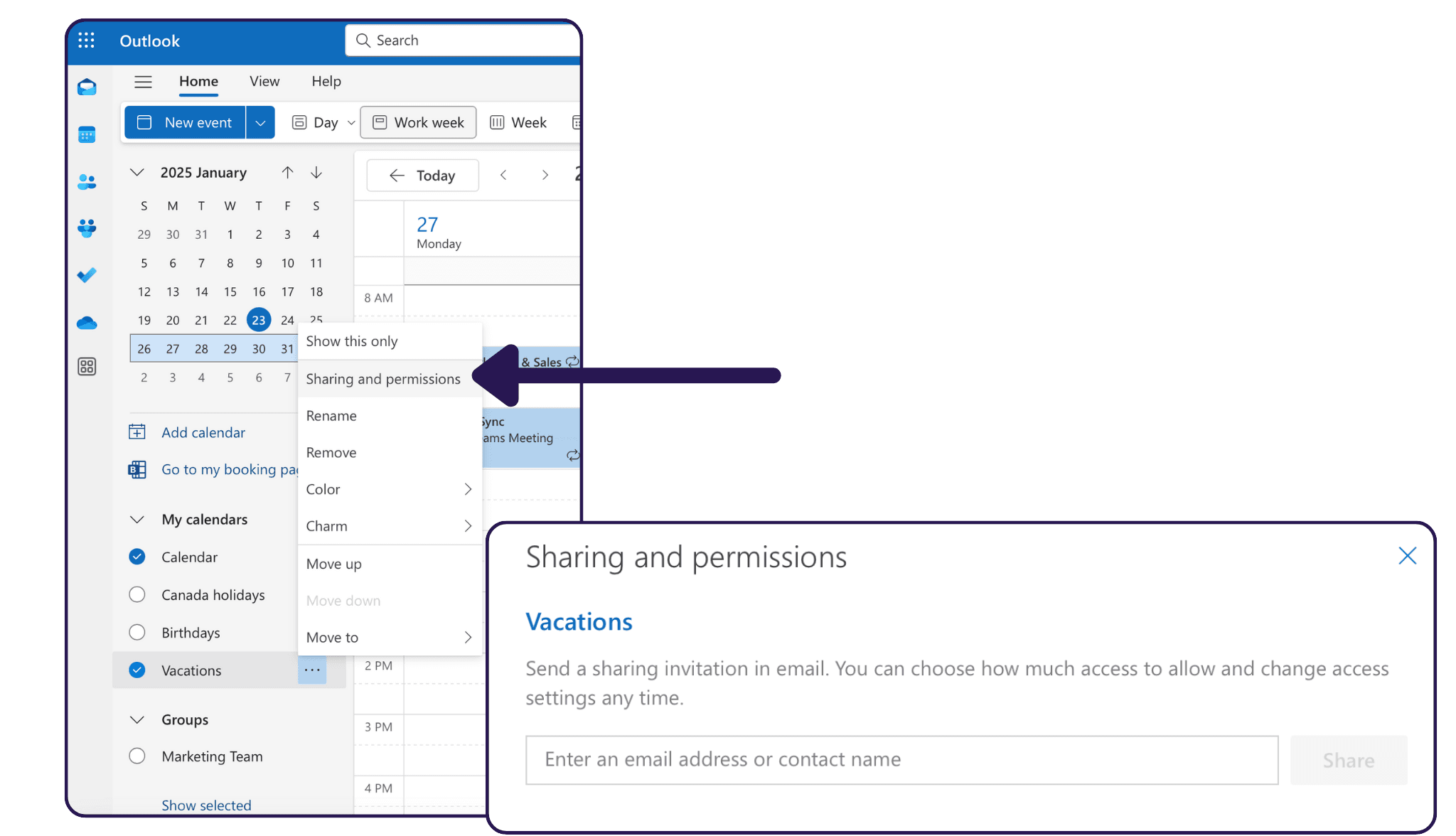Open Groups icon in the left sidebar

pyautogui.click(x=87, y=228)
